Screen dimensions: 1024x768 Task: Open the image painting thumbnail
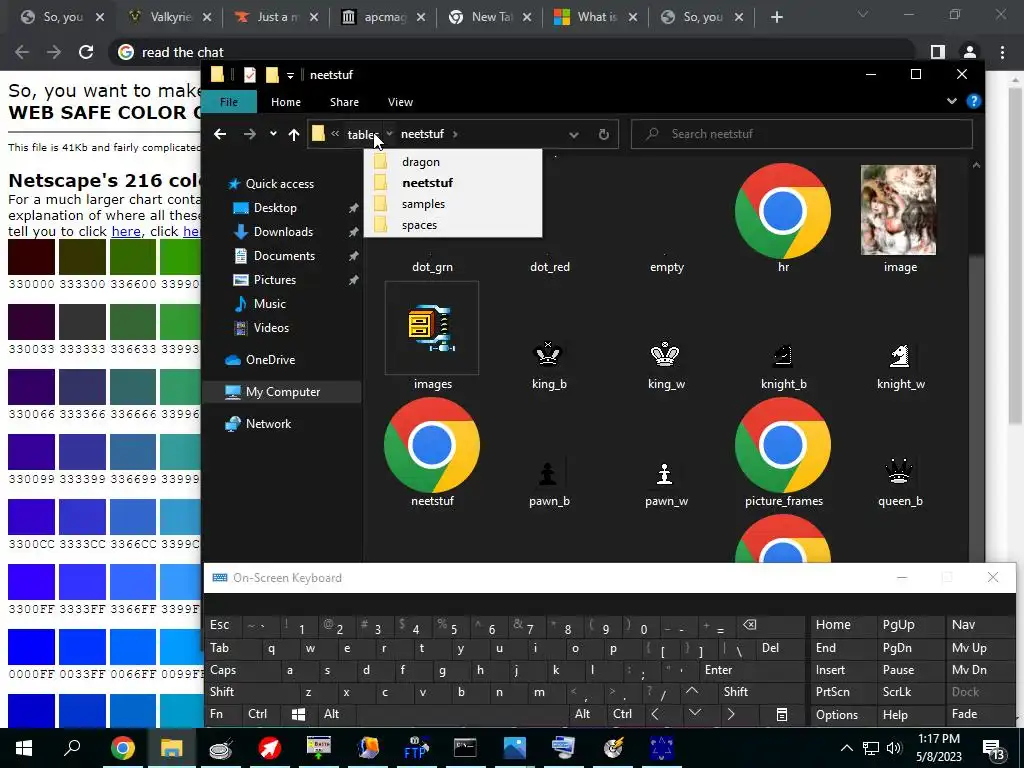click(x=898, y=210)
